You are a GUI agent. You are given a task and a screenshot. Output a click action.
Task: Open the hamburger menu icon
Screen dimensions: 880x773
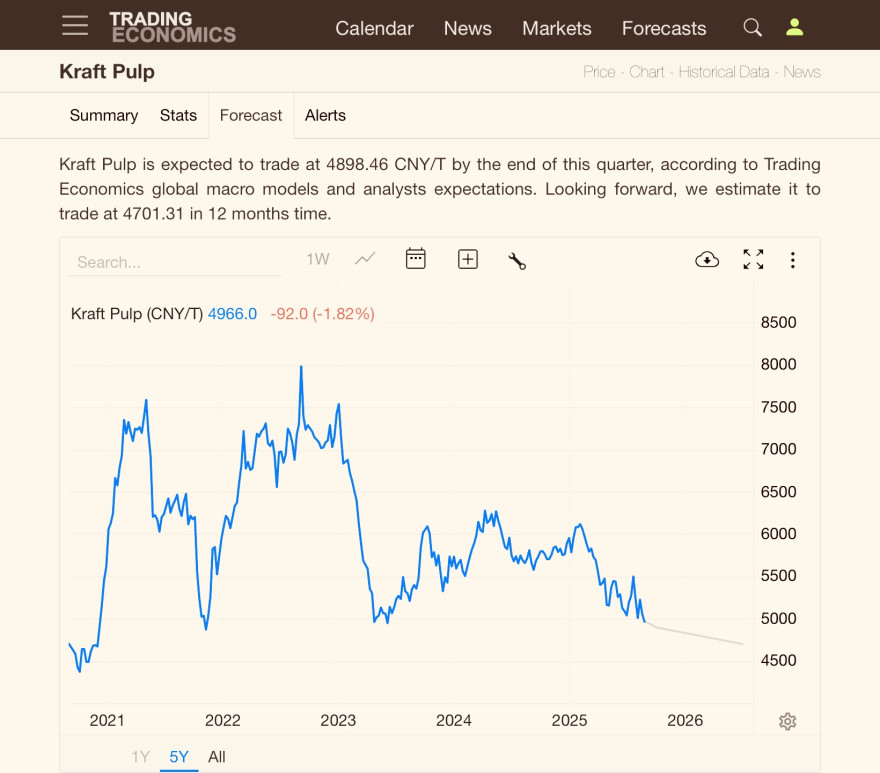pyautogui.click(x=75, y=25)
